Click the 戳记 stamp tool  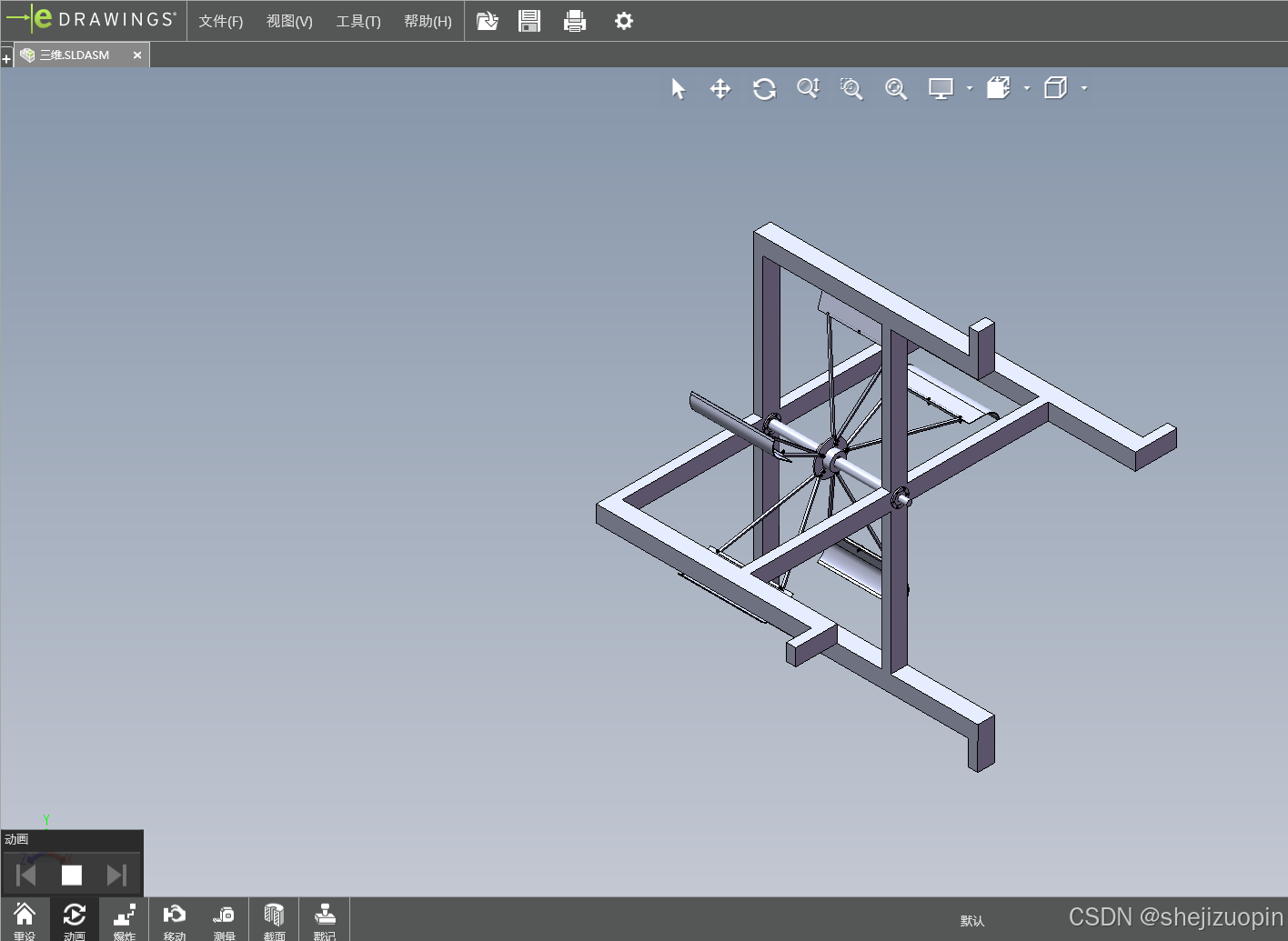[x=325, y=919]
